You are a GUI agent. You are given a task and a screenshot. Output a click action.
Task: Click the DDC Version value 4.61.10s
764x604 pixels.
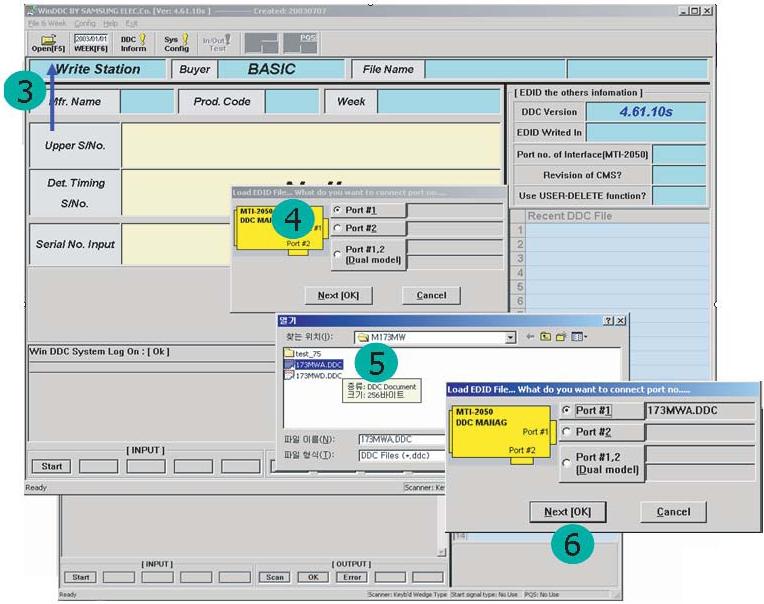click(x=646, y=112)
